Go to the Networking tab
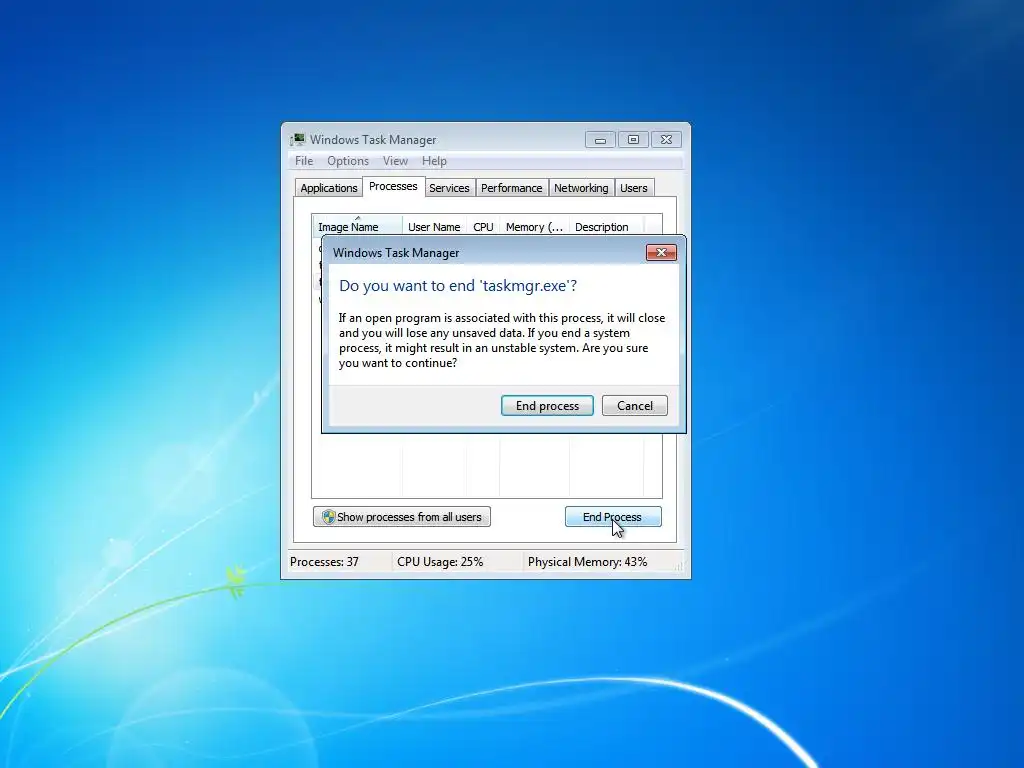Screen dimensions: 1024x768 [x=581, y=188]
